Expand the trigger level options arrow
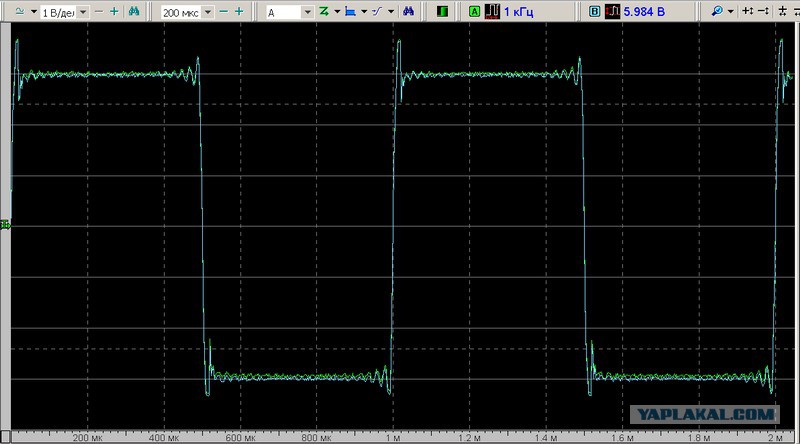Screen dimensions: 800x444 point(364,11)
